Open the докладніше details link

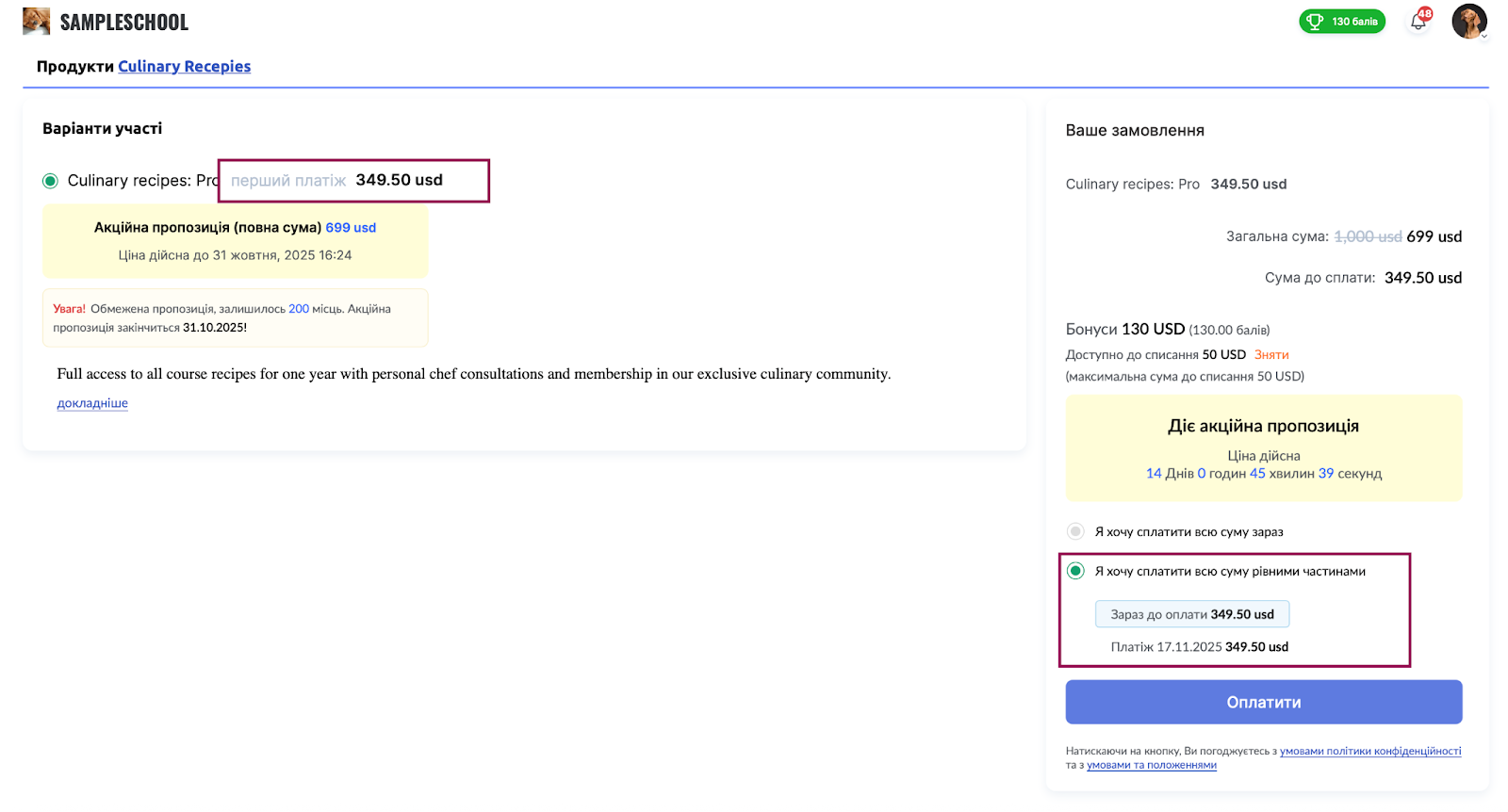[92, 403]
